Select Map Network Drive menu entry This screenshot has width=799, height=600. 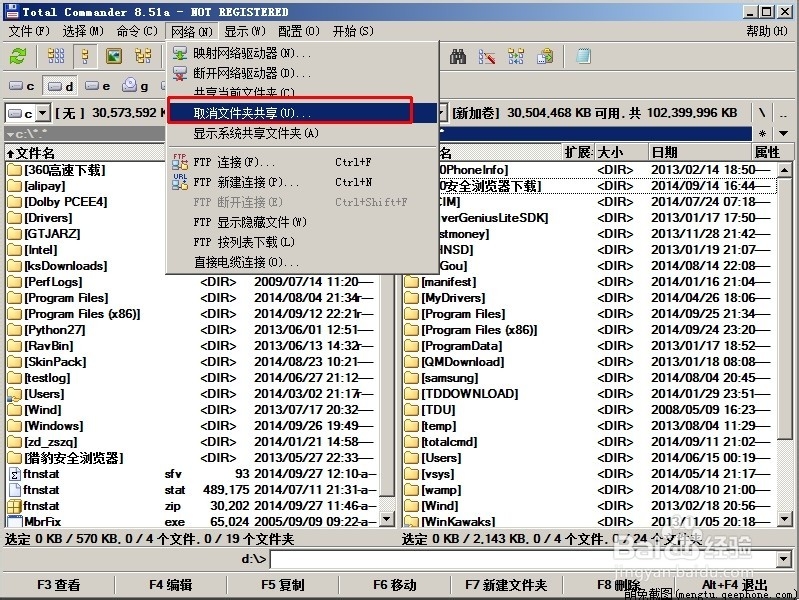pyautogui.click(x=303, y=53)
